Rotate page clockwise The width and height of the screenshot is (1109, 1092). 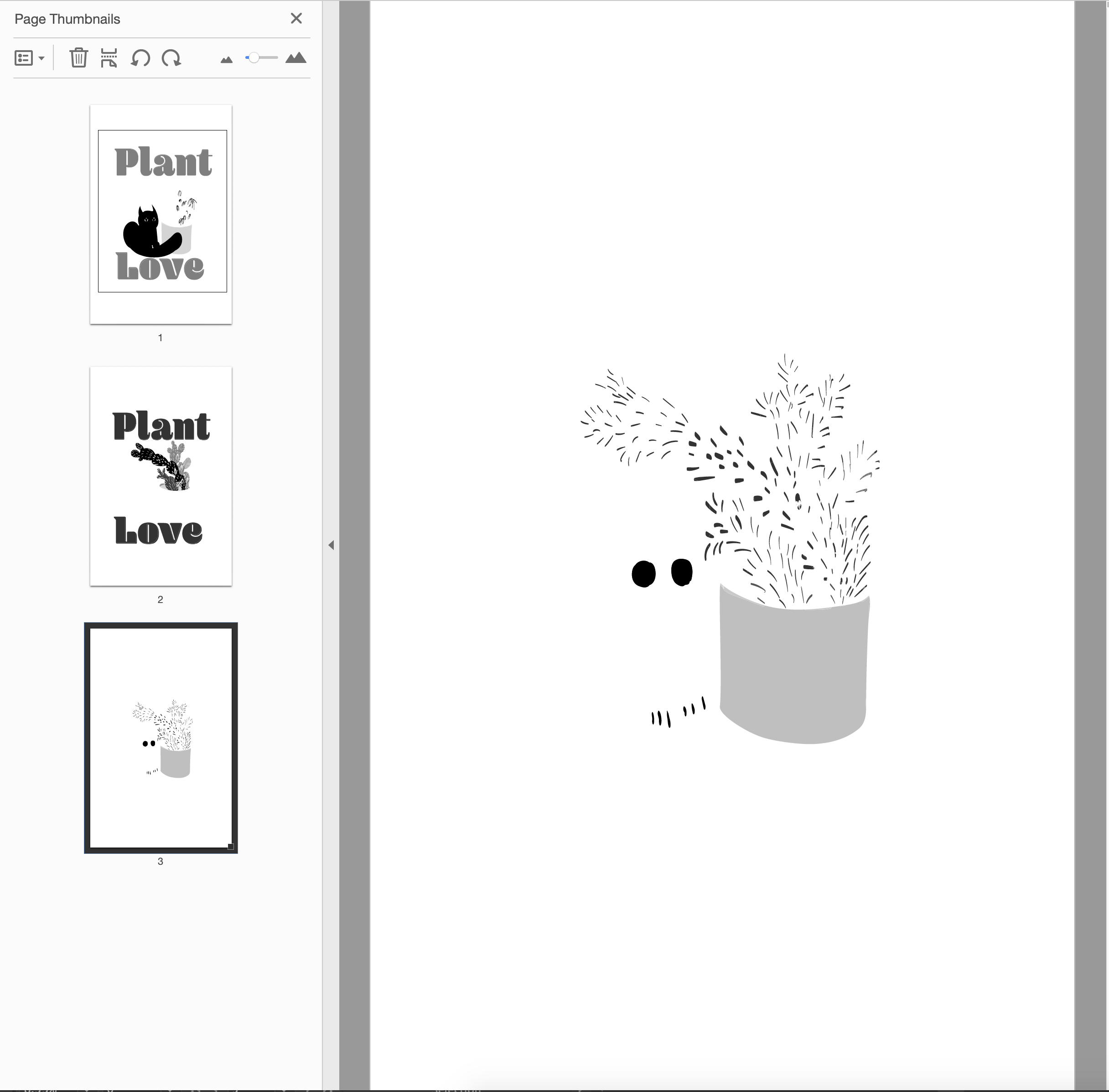171,58
